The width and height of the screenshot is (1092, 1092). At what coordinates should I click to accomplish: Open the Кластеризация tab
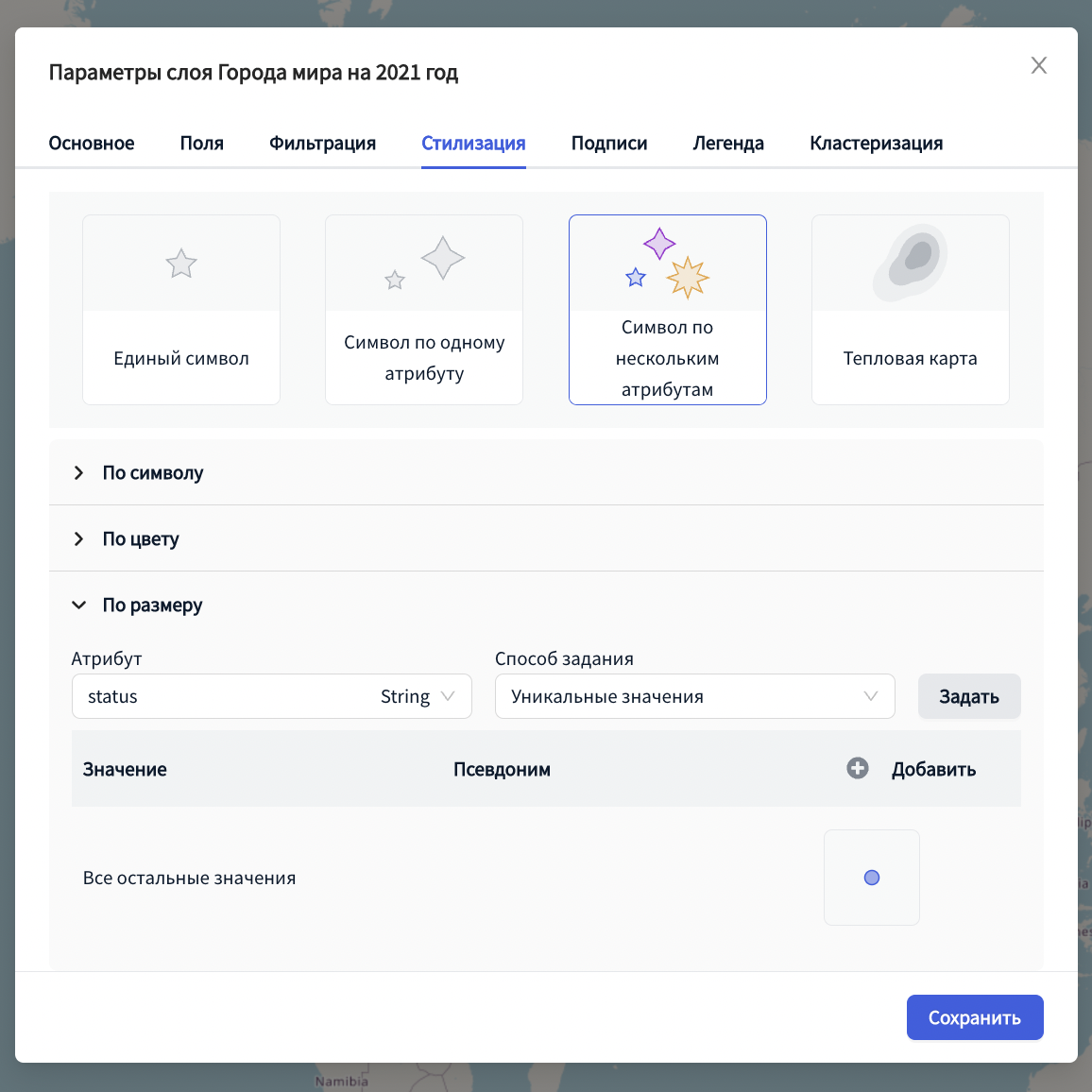(876, 144)
